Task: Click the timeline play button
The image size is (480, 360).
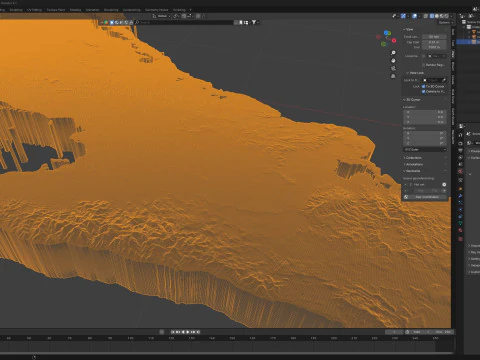Action: coord(188,332)
